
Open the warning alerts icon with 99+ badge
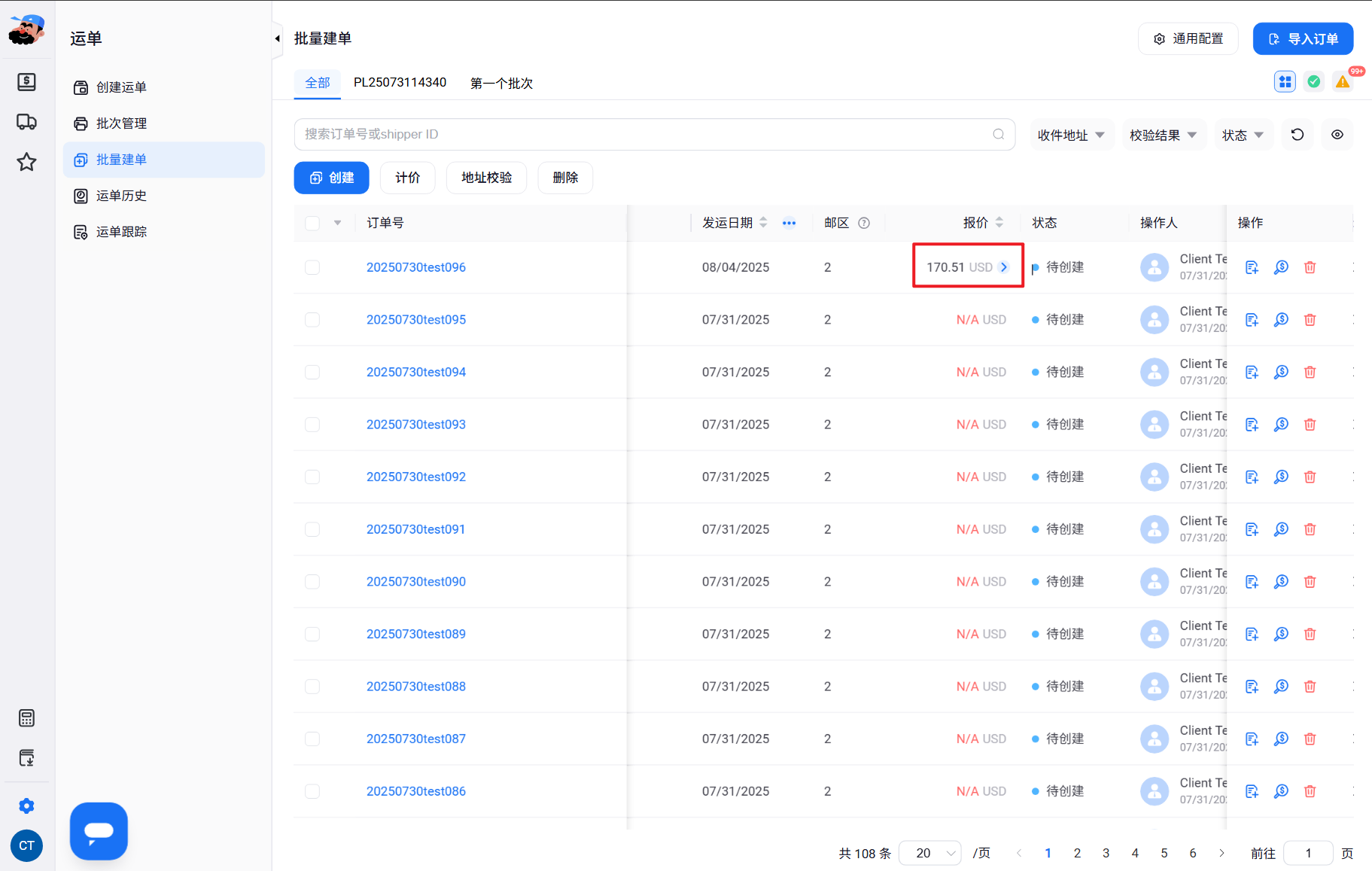coord(1343,82)
